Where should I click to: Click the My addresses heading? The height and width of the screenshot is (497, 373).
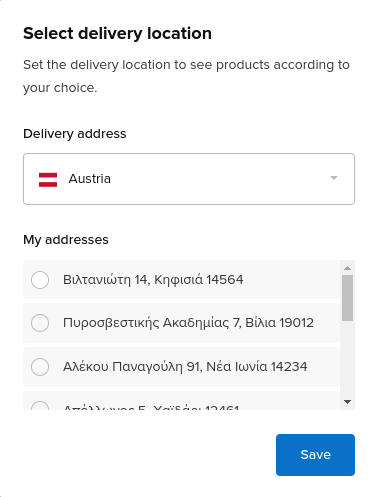pyautogui.click(x=66, y=240)
